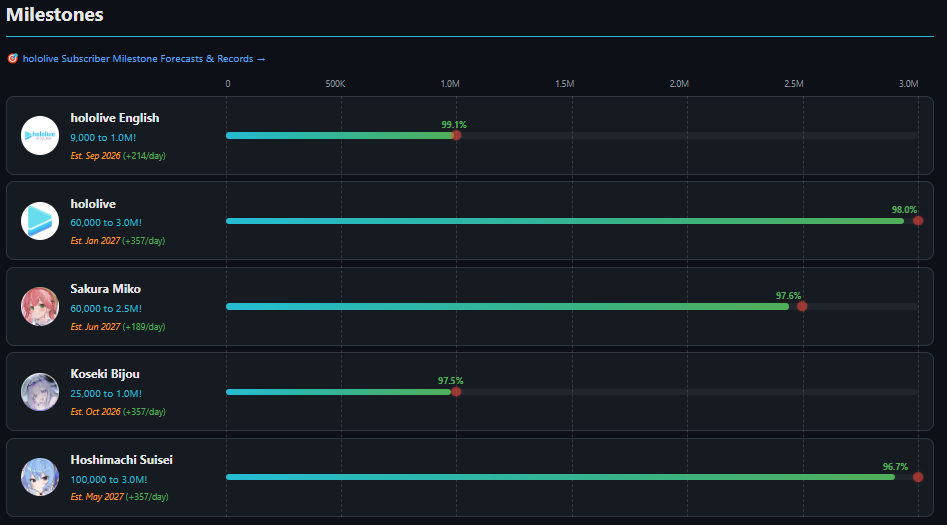Select the Hoshimachi Suisei channel name
Screen dimensions: 947x525
click(x=121, y=460)
